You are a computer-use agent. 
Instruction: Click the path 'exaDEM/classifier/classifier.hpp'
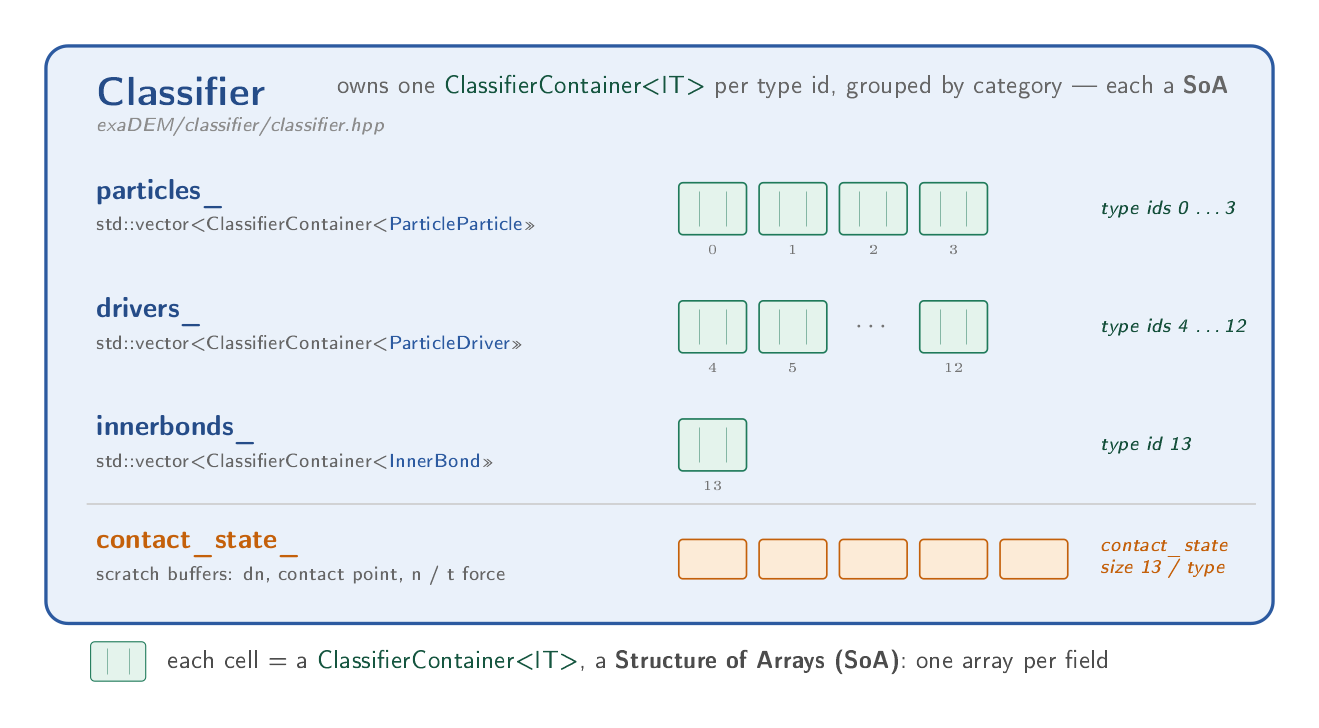[241, 126]
